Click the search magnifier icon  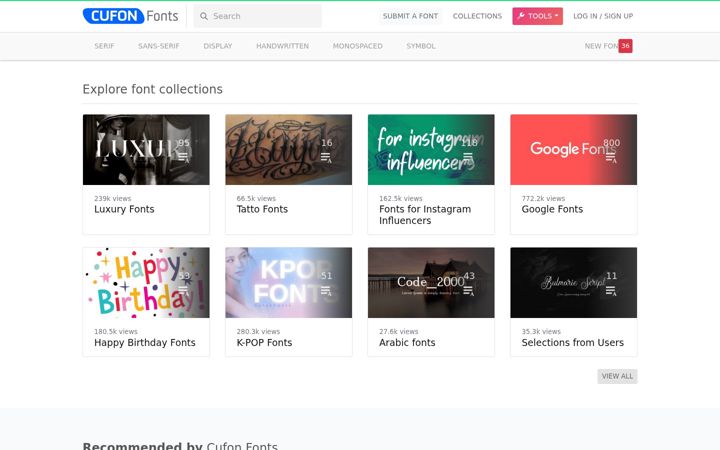point(204,16)
